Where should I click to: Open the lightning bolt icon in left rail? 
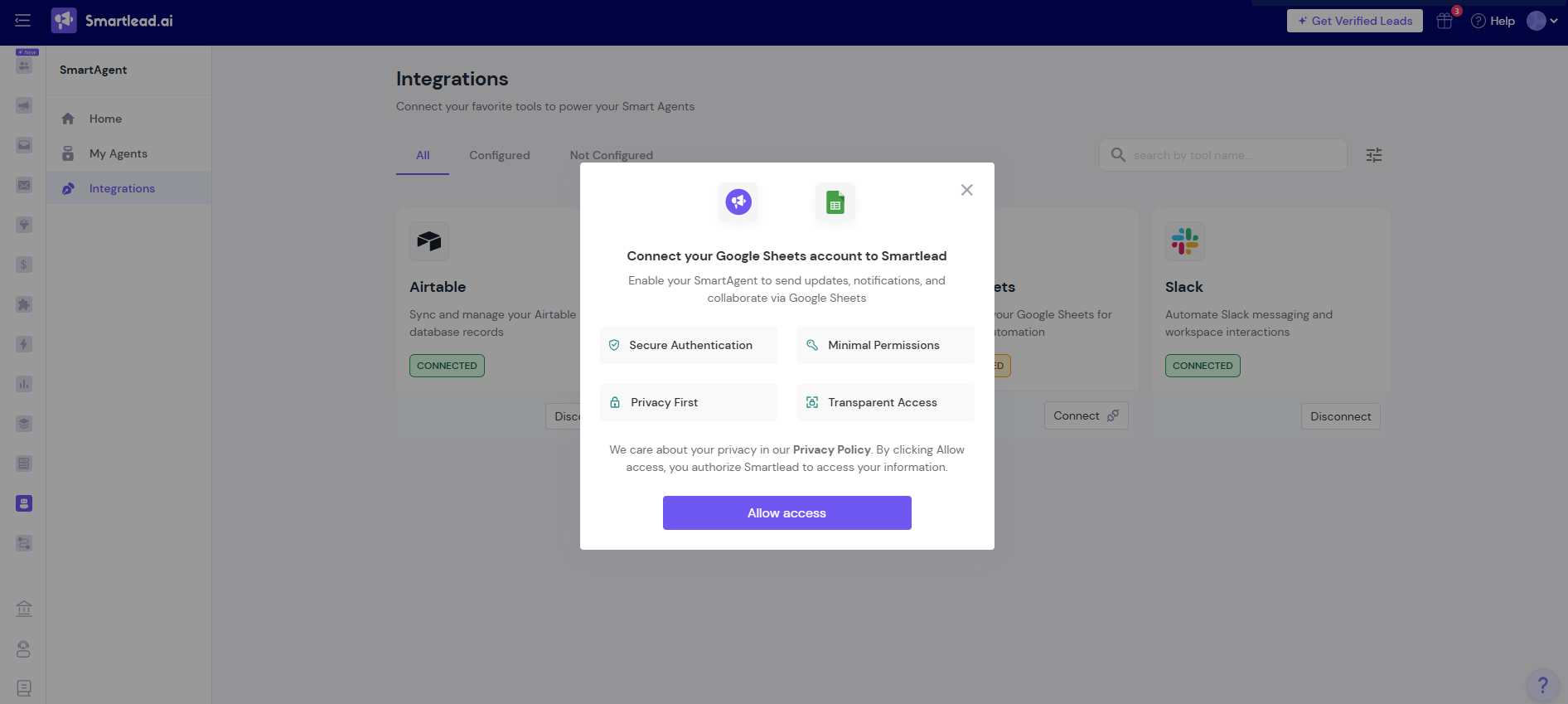coord(24,344)
